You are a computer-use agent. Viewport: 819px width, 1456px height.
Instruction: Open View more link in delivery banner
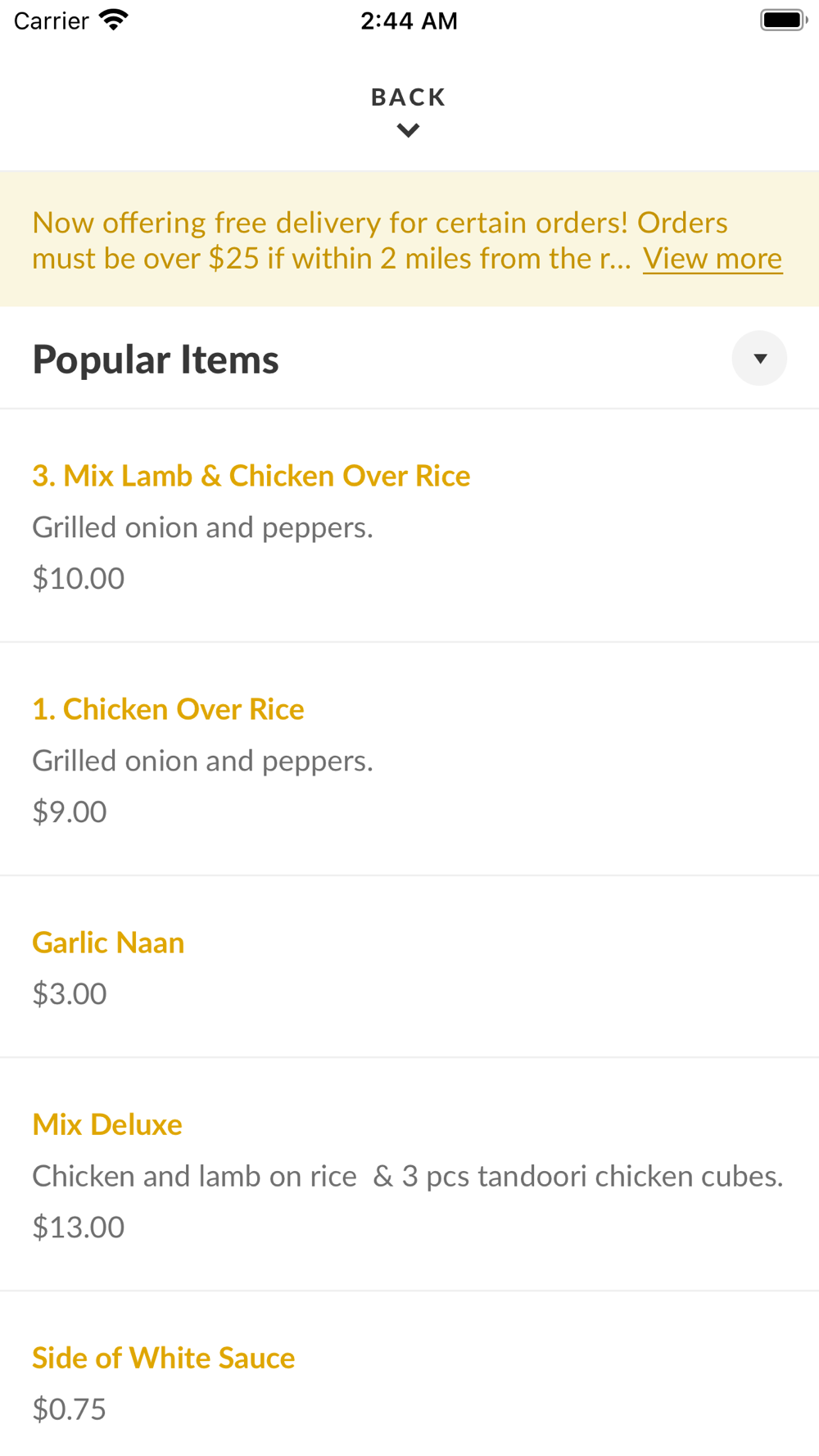click(x=712, y=259)
